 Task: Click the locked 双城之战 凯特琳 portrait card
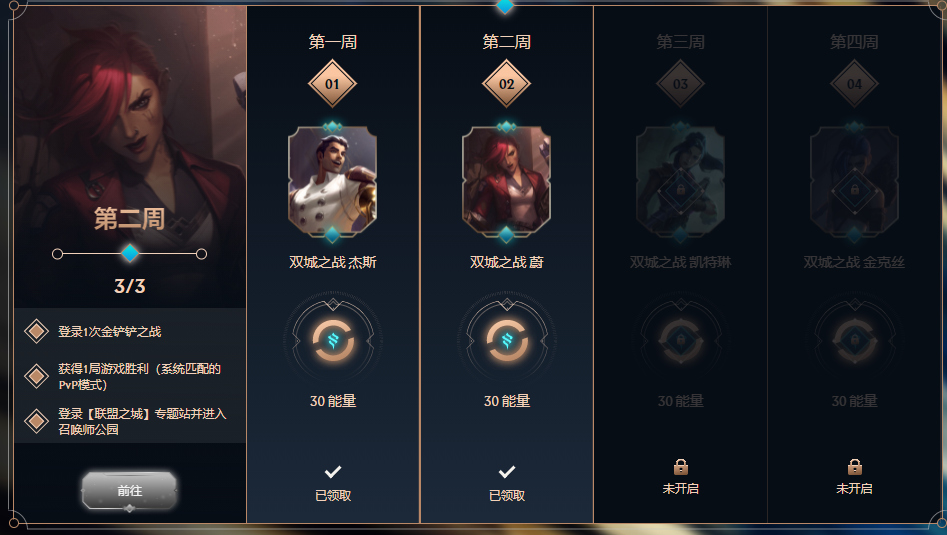(x=680, y=181)
